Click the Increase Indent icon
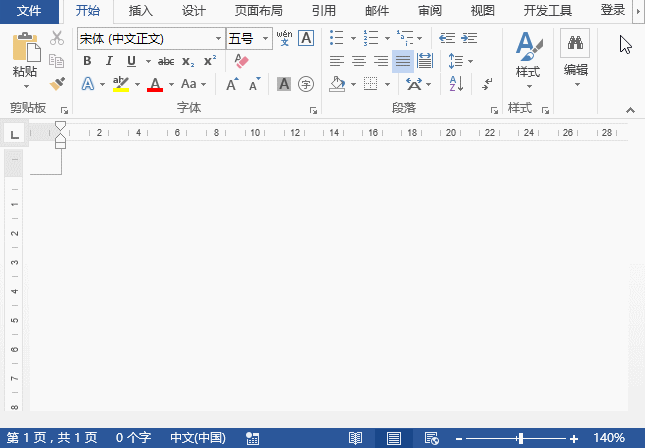645x448 pixels. pyautogui.click(x=467, y=38)
